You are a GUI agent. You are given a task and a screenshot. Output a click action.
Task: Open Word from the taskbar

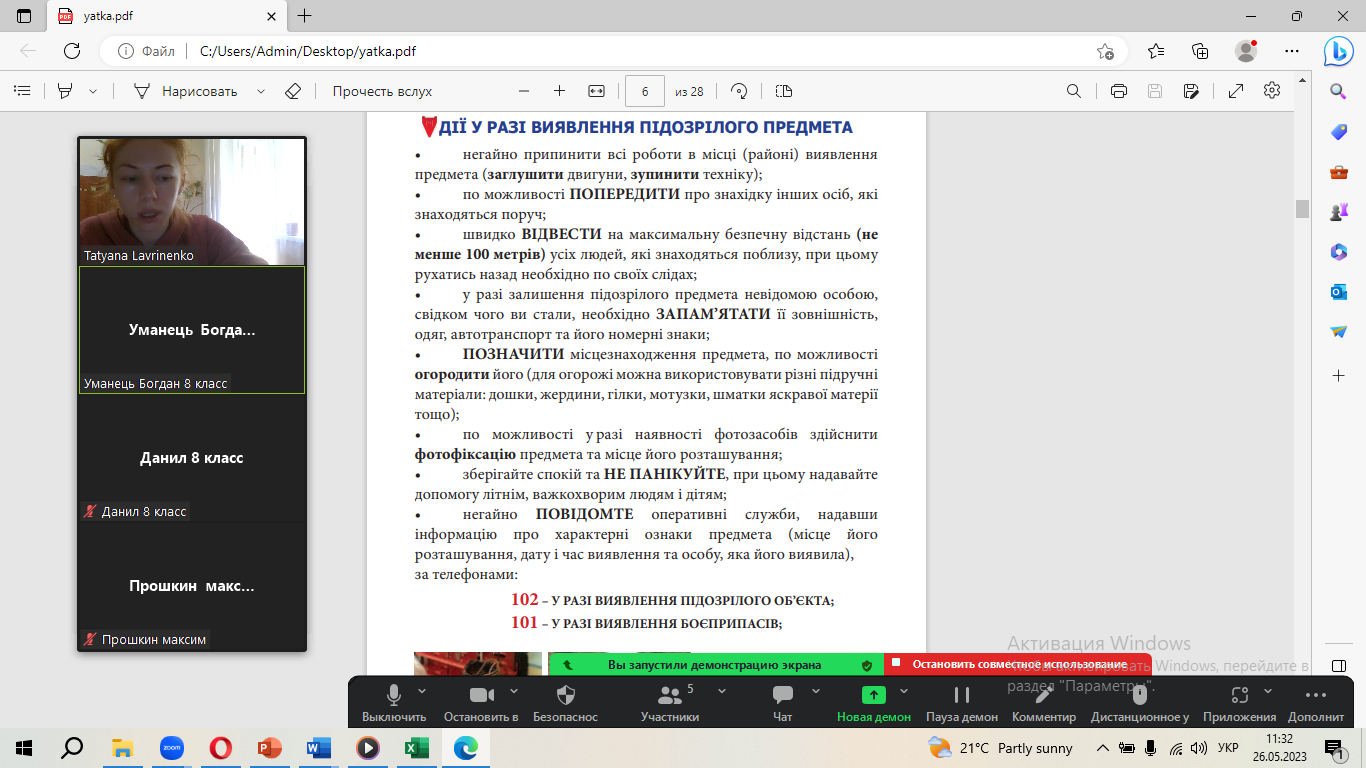[319, 747]
